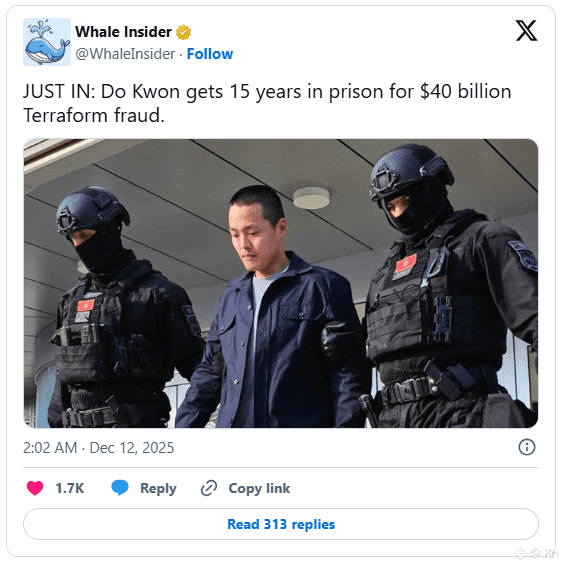Click the Whale Insider whale avatar
This screenshot has height=569, width=566.
click(x=47, y=42)
